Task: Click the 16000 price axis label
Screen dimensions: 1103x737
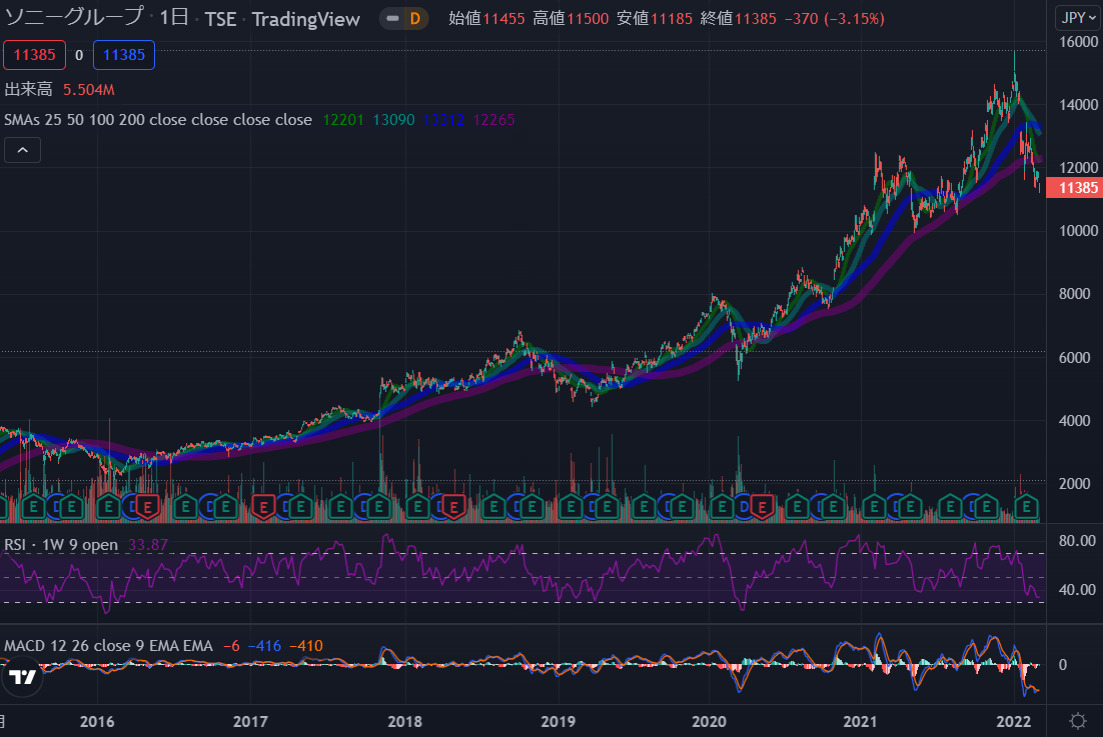Action: click(1078, 41)
